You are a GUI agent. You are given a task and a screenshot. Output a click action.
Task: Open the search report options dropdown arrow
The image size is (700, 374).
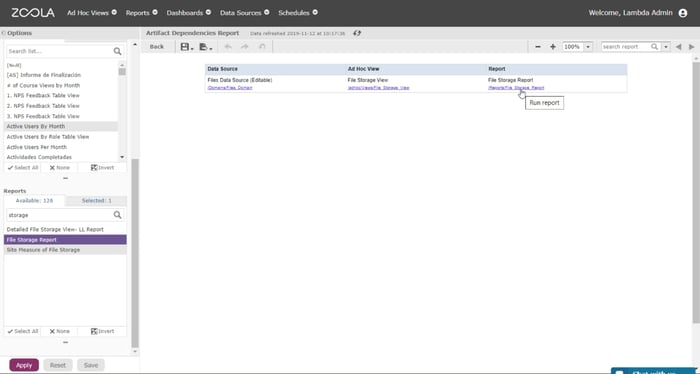click(x=666, y=47)
